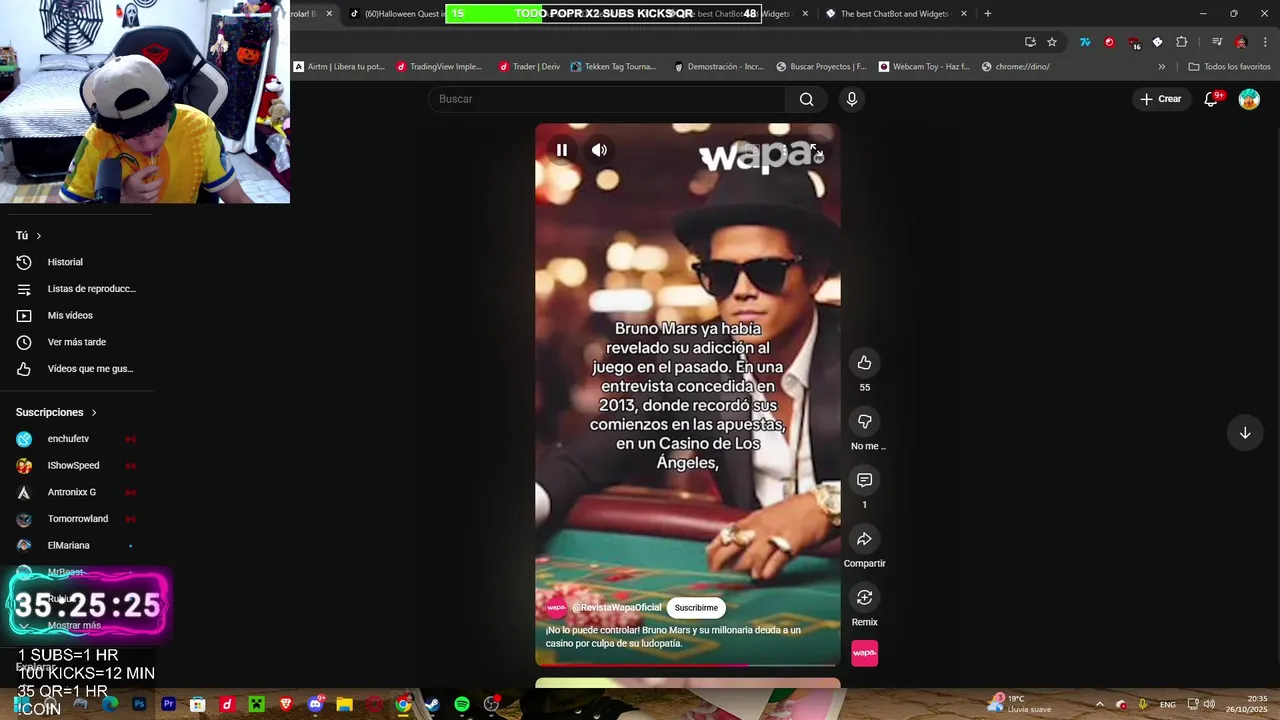Bookmark this page with the star
This screenshot has height=720, width=1280.
[x=1052, y=42]
